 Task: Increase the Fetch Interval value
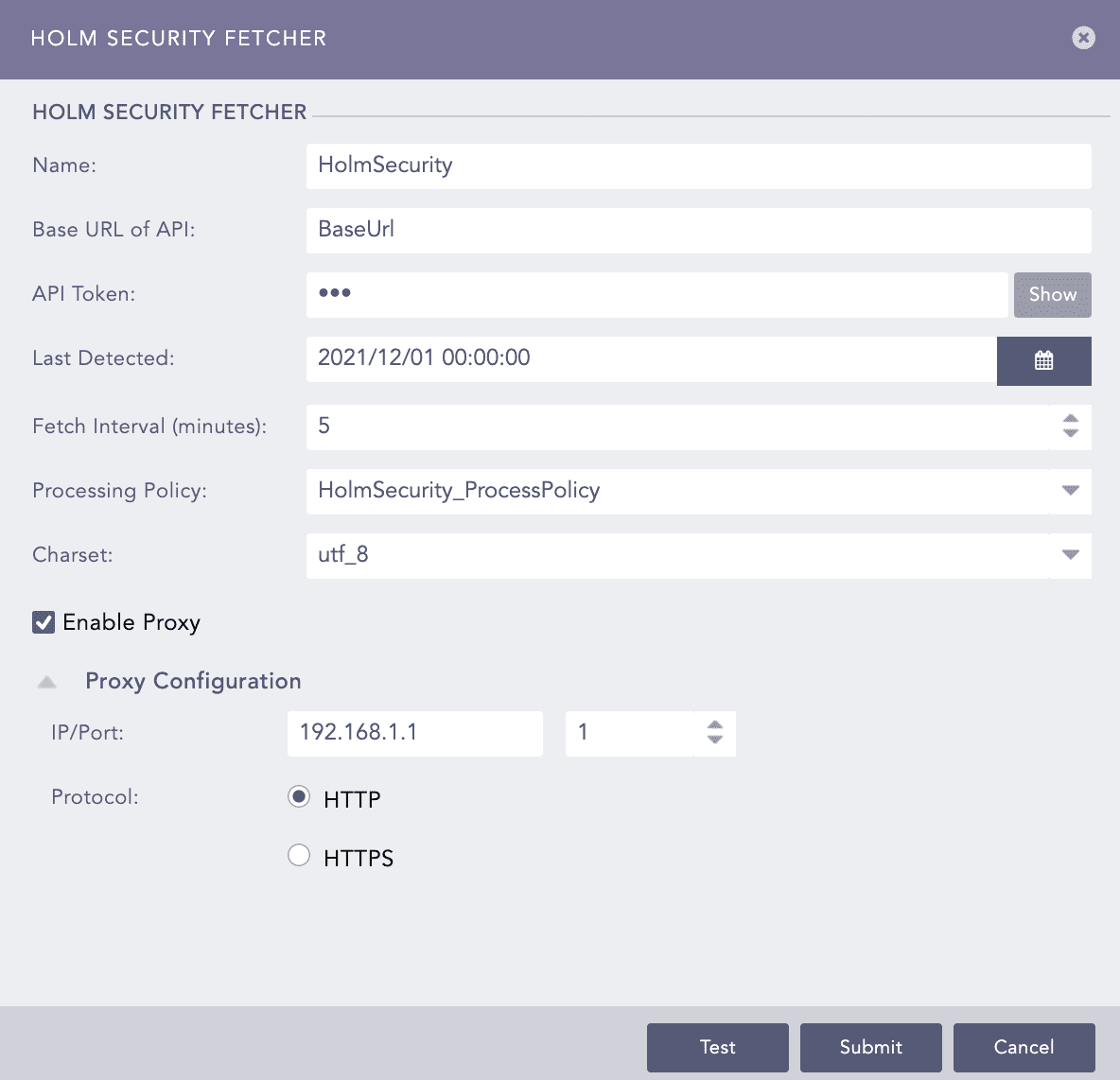(x=1070, y=419)
